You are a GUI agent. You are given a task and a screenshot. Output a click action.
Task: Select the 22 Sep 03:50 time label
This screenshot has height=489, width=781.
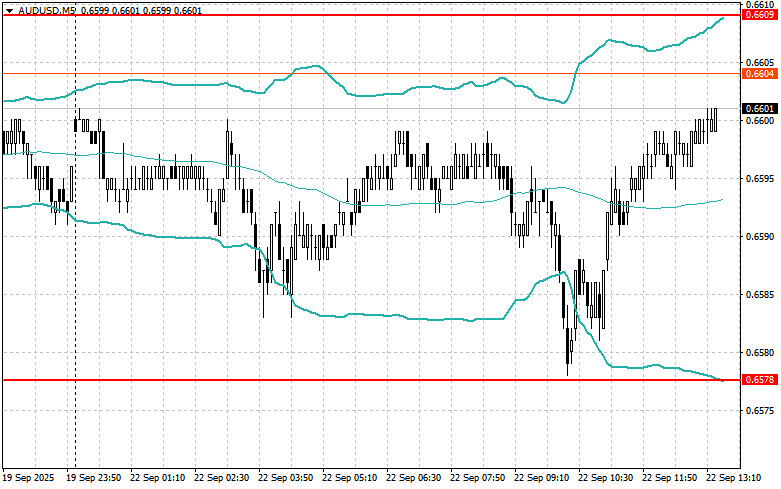click(285, 478)
